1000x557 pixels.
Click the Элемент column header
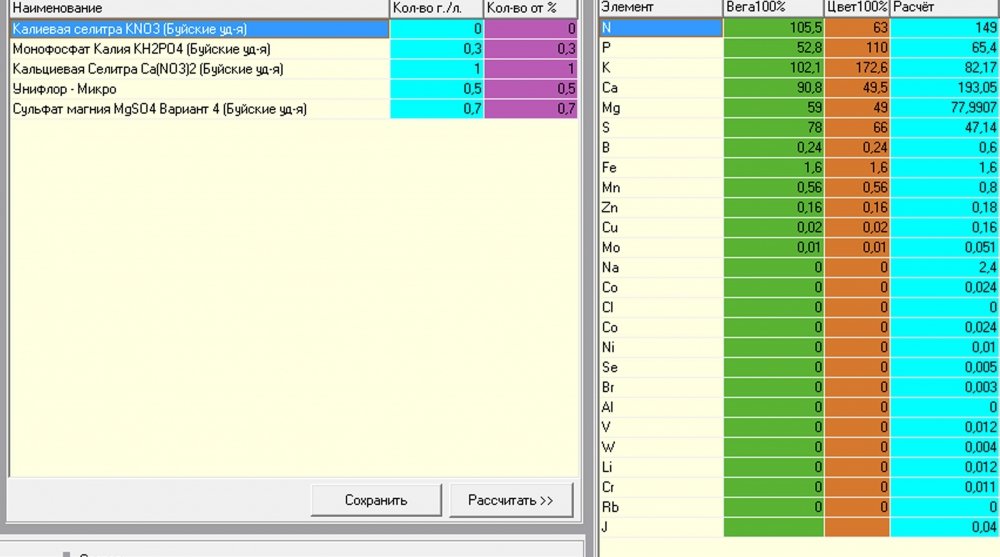661,8
